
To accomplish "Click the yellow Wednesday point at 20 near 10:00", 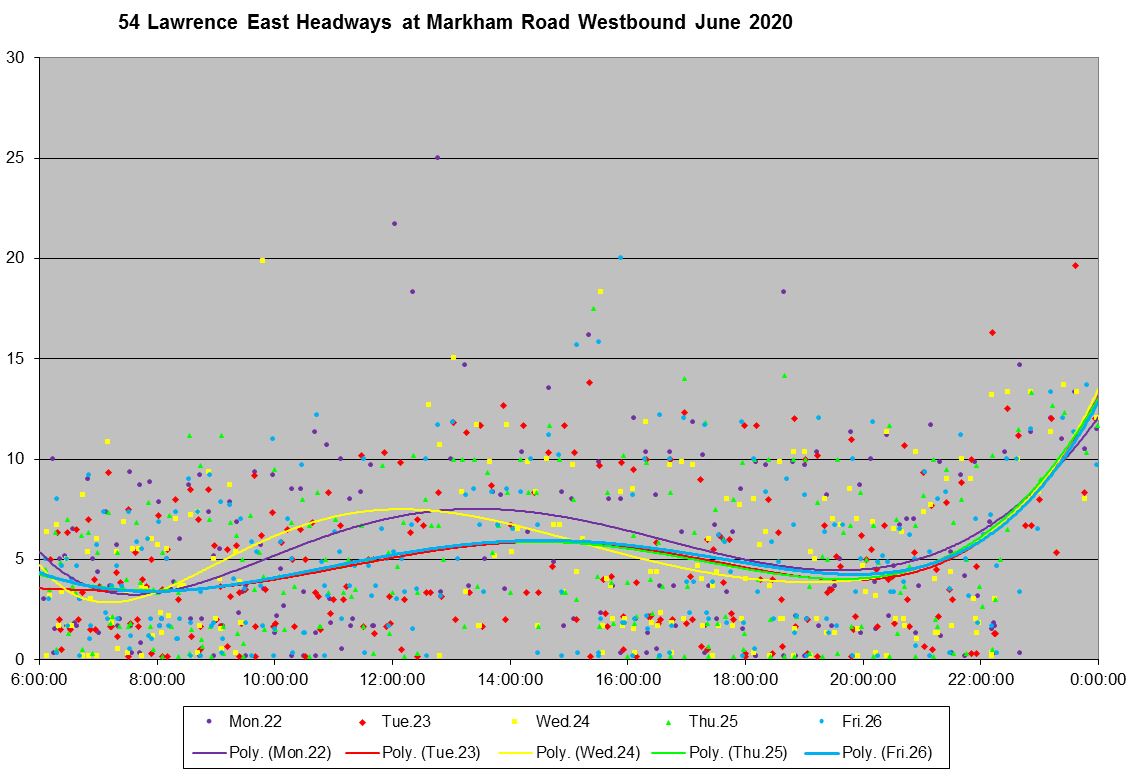I will pos(262,260).
